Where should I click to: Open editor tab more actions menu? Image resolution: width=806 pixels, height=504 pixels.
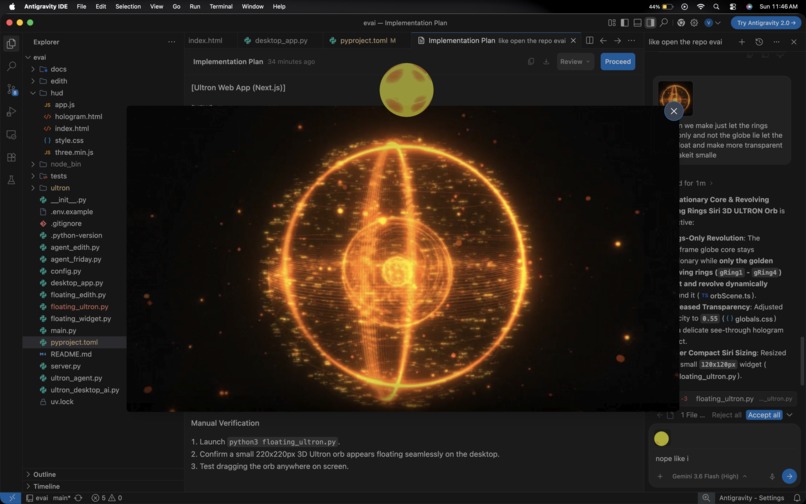(631, 41)
